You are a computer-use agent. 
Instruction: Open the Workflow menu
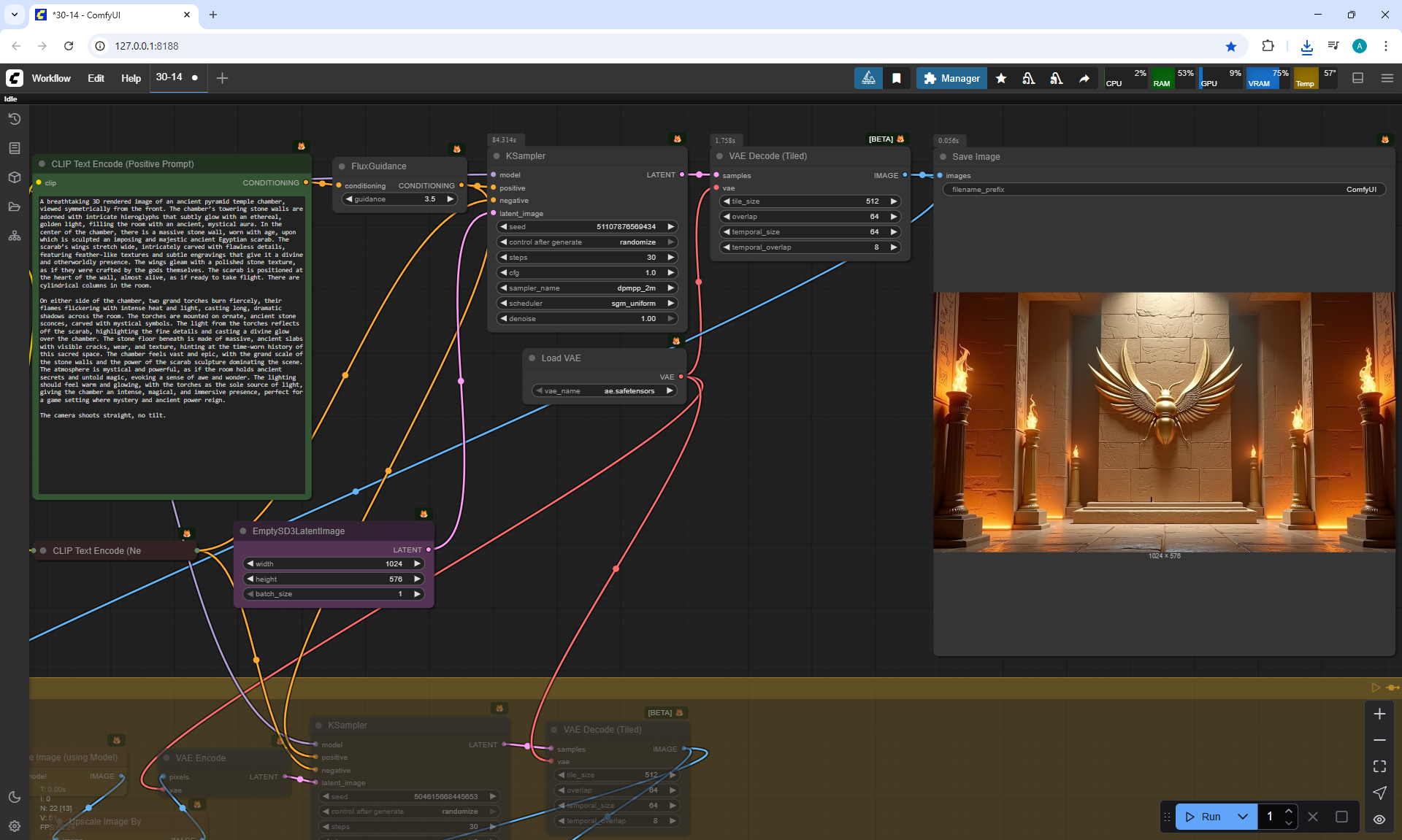[51, 78]
